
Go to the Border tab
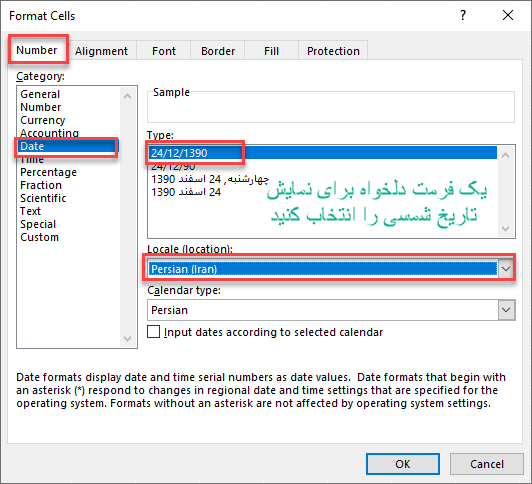(218, 51)
